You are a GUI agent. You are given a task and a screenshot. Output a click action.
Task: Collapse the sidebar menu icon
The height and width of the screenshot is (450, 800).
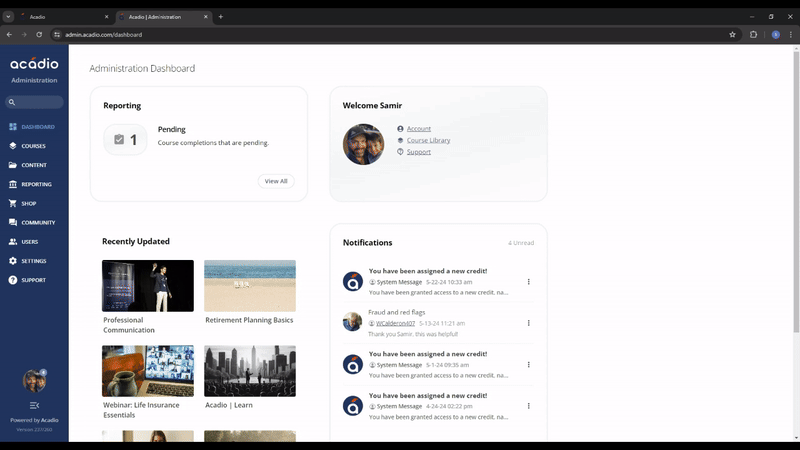tap(34, 406)
